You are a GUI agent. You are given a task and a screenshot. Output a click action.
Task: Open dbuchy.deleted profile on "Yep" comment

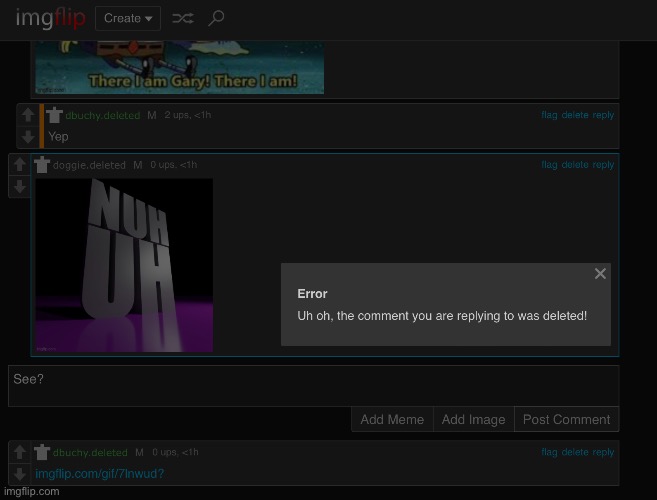(x=103, y=115)
